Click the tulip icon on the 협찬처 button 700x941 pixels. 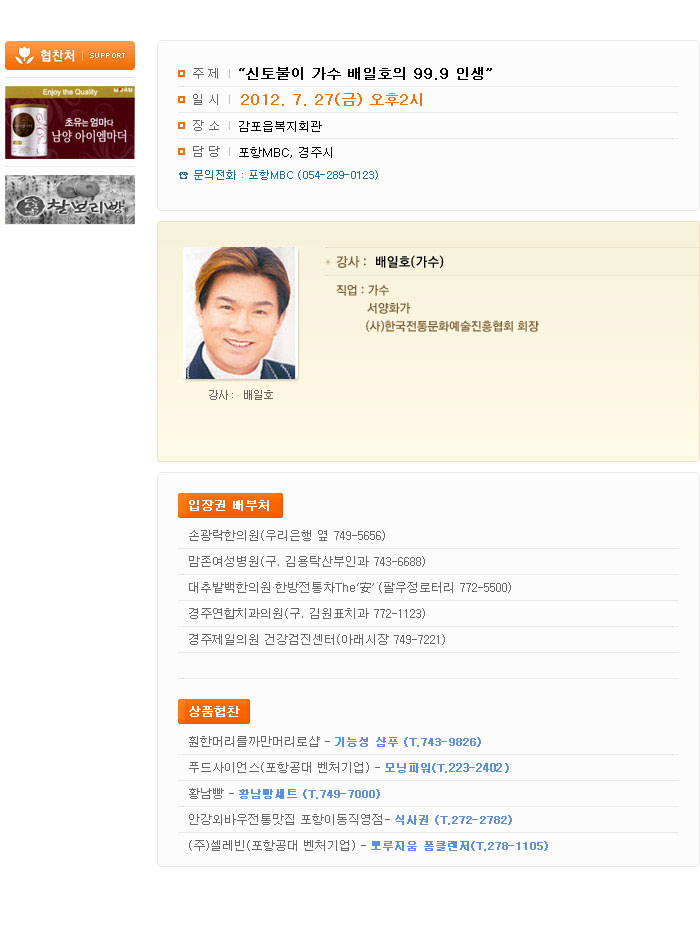pyautogui.click(x=25, y=55)
